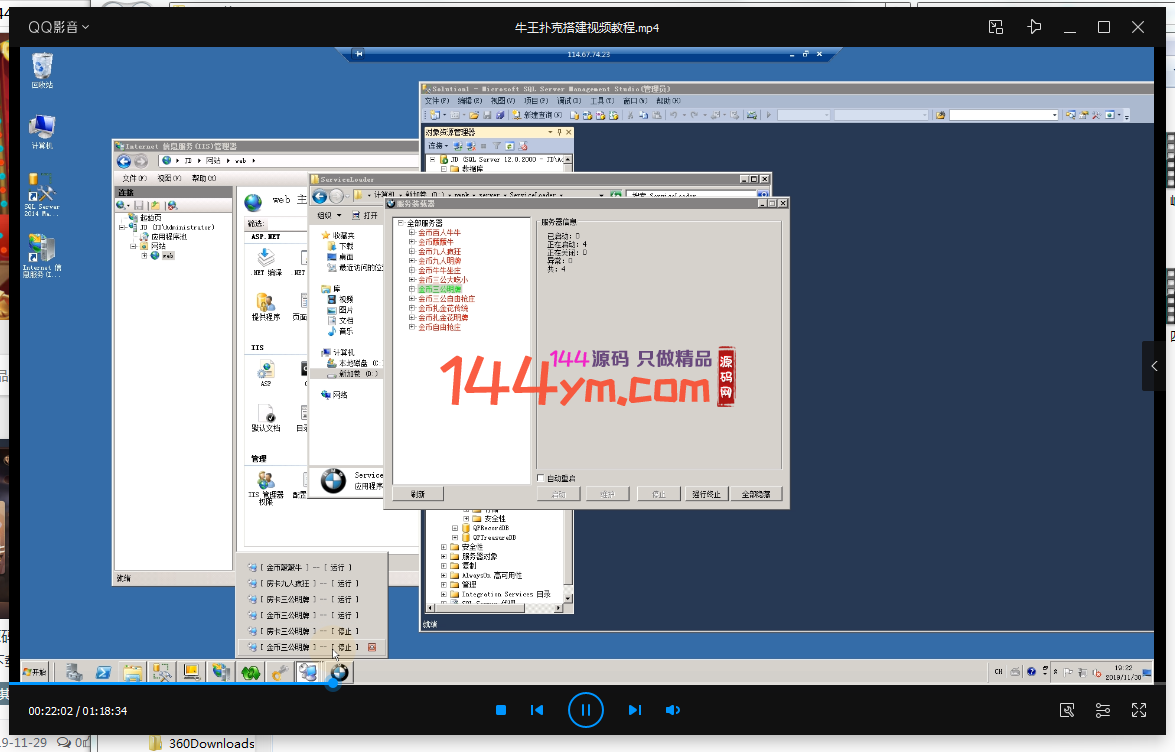Switch to mini-mode via title bar icon
1175x752 pixels.
[x=996, y=27]
